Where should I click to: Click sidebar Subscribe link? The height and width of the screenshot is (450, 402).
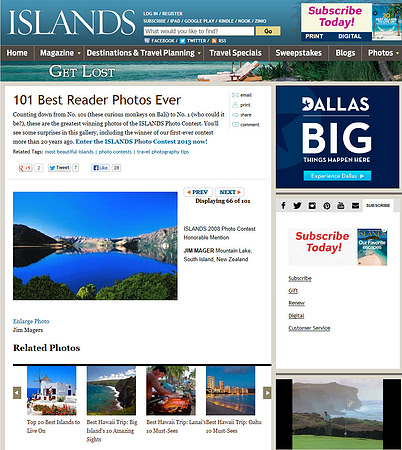coord(300,279)
